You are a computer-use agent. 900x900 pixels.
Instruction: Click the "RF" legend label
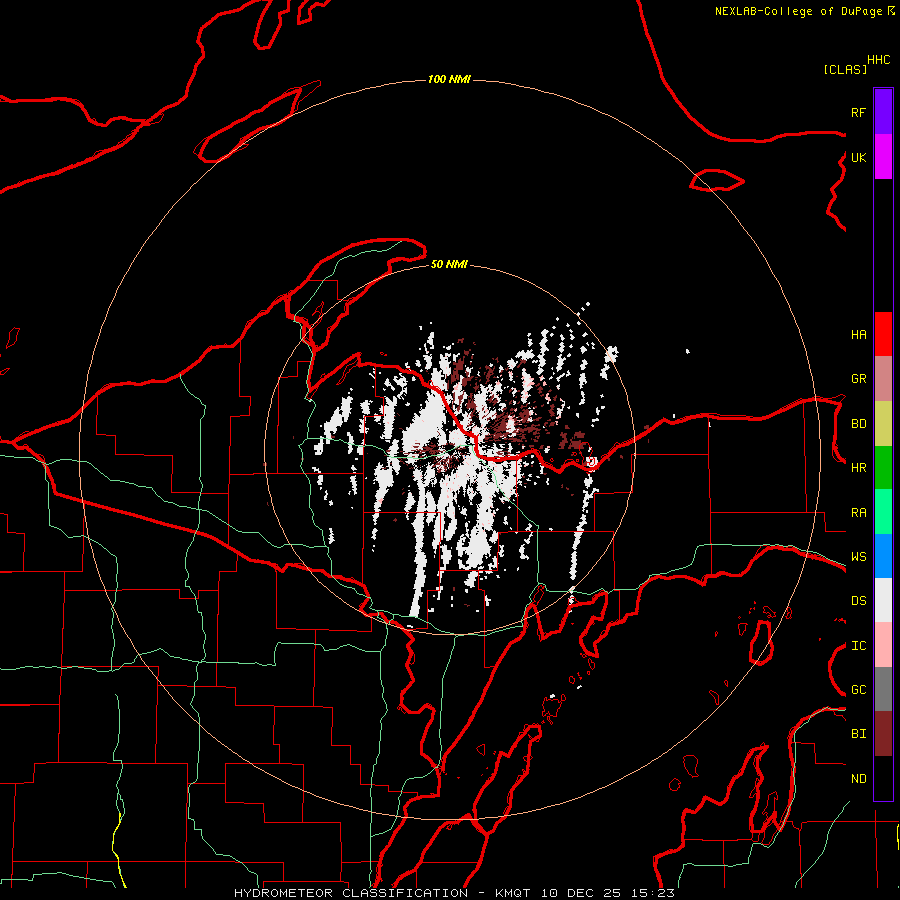point(859,112)
